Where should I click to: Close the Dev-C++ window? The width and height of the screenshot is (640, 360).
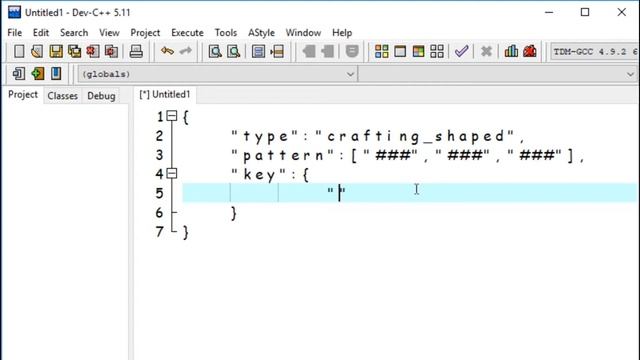pyautogui.click(x=621, y=12)
